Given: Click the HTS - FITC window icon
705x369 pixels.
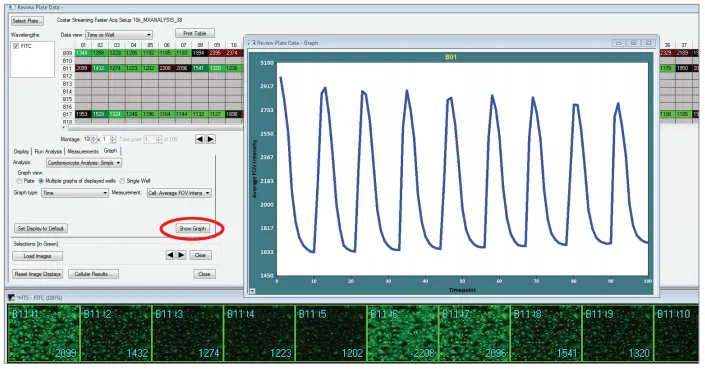Looking at the screenshot, I should pos(12,298).
